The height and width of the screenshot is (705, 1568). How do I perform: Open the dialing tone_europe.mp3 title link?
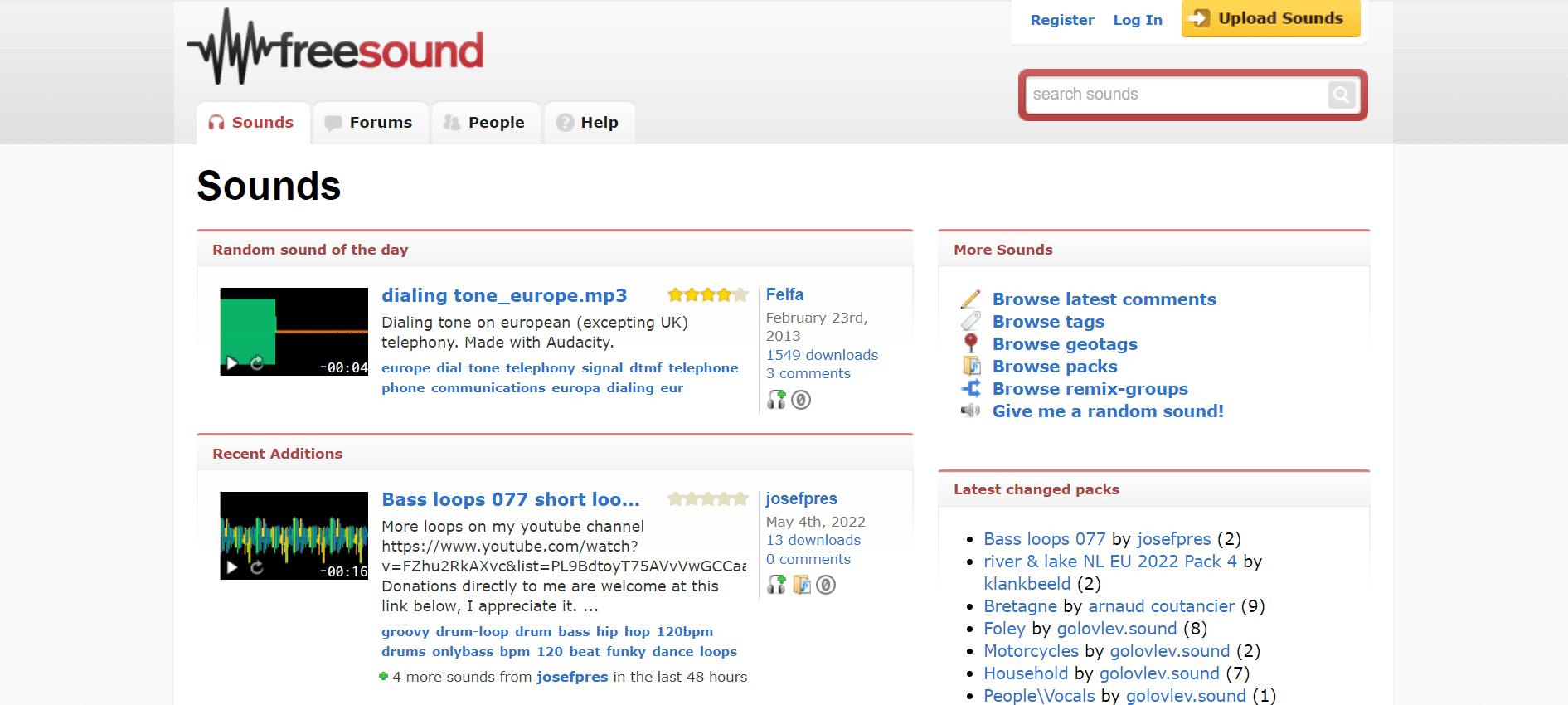[x=504, y=296]
